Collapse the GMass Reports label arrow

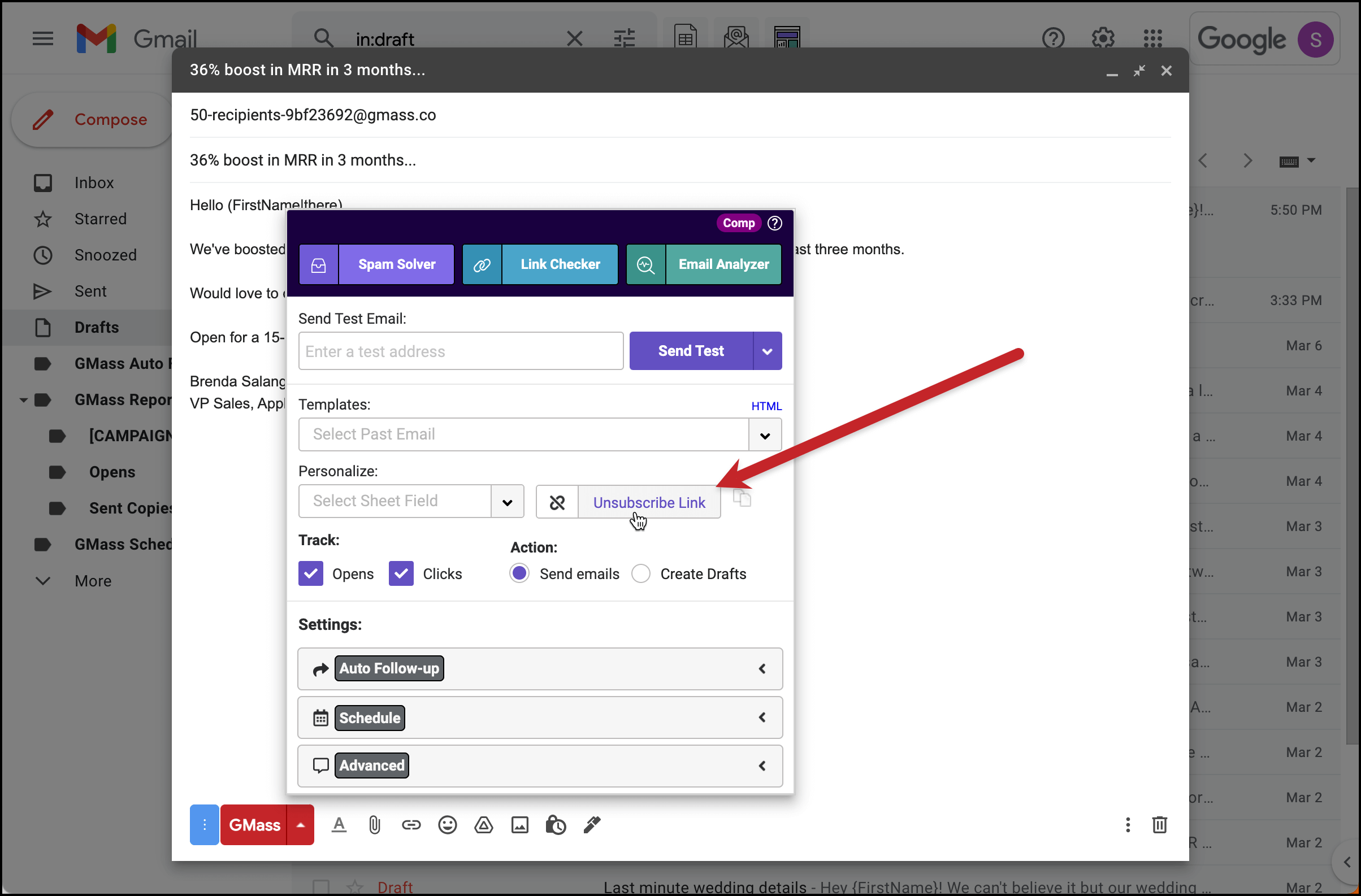point(23,400)
